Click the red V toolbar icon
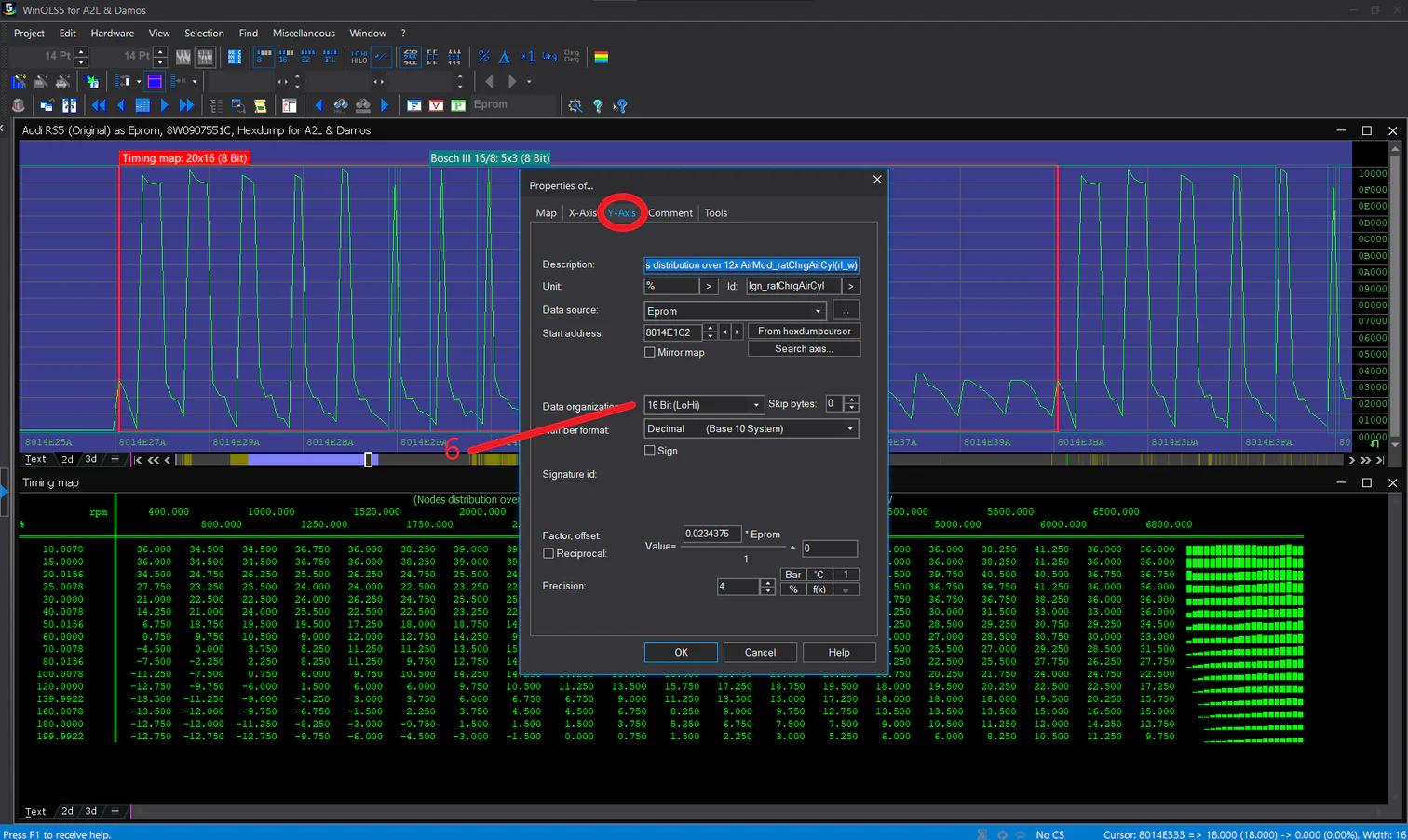Image resolution: width=1408 pixels, height=840 pixels. tap(436, 105)
